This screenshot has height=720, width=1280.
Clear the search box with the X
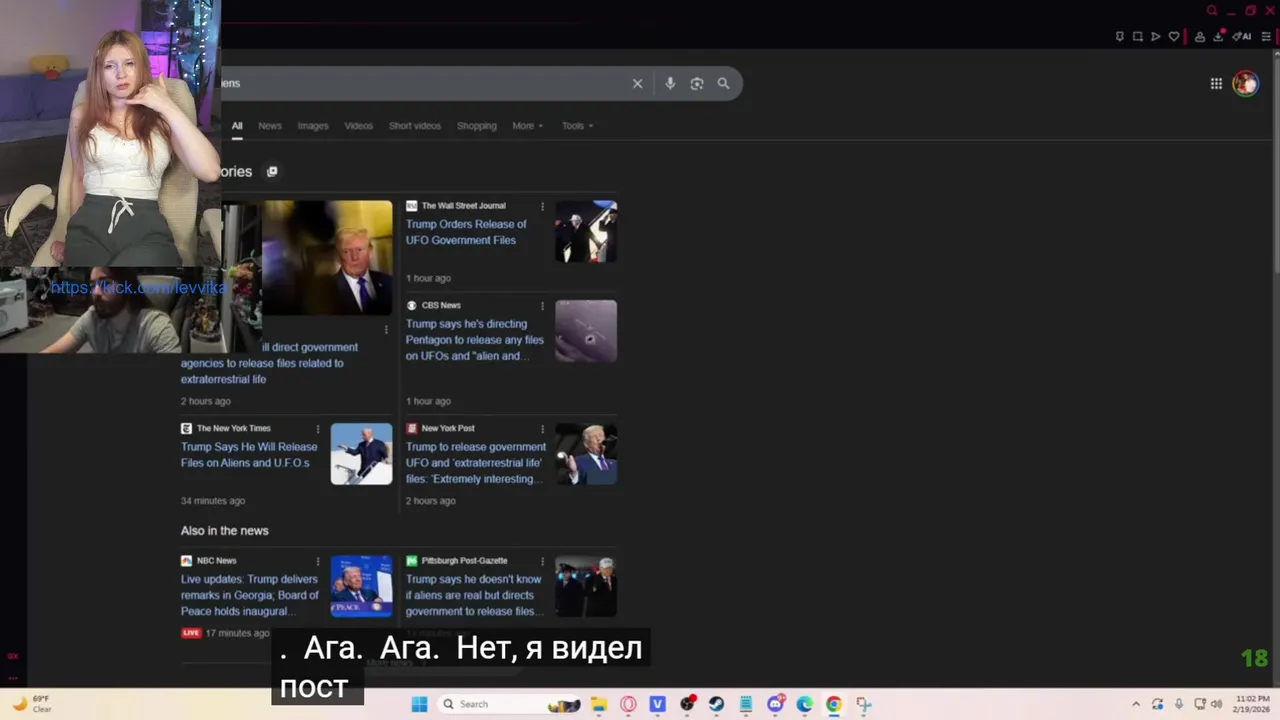637,84
